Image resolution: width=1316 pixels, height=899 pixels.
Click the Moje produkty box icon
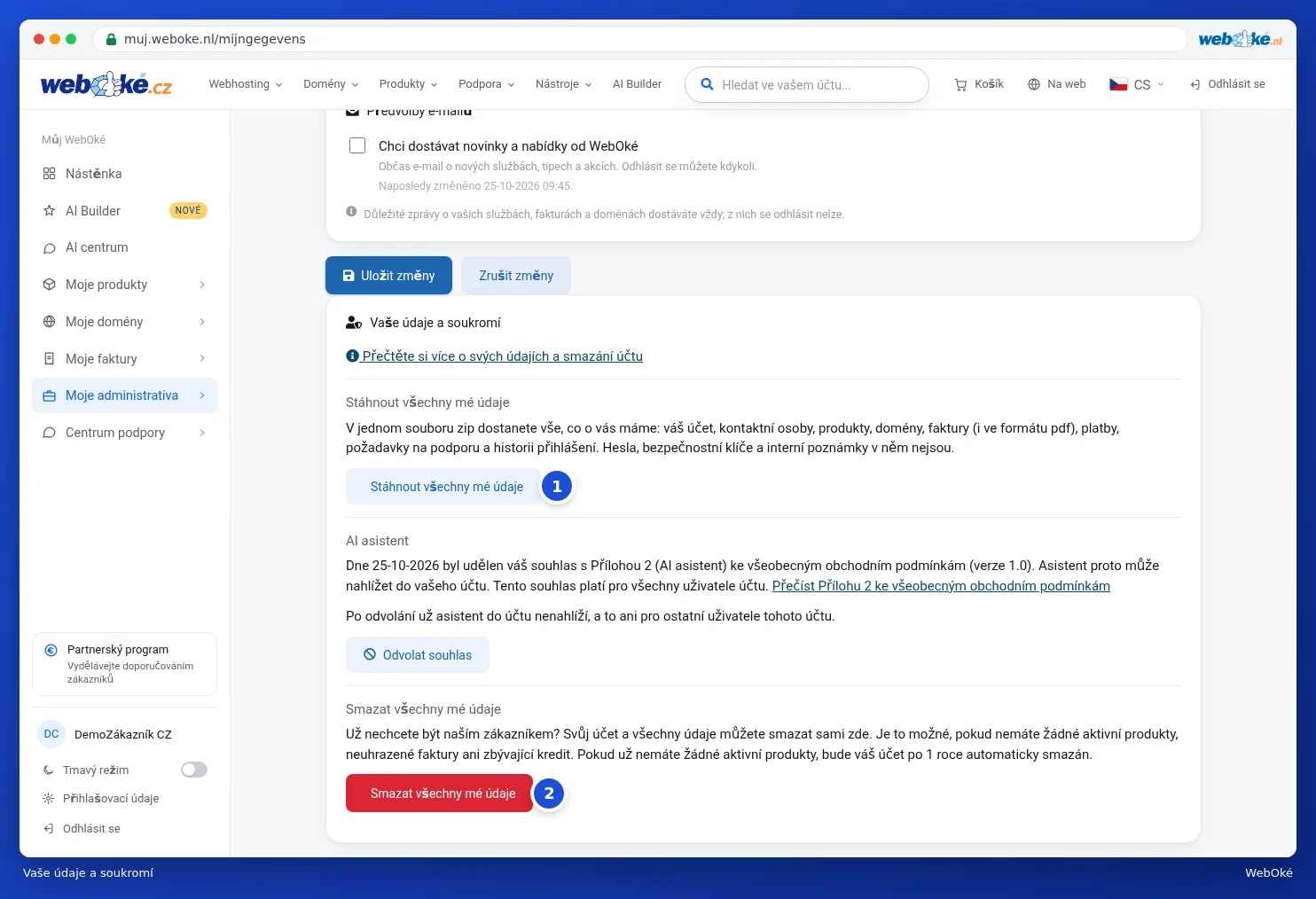tap(49, 285)
